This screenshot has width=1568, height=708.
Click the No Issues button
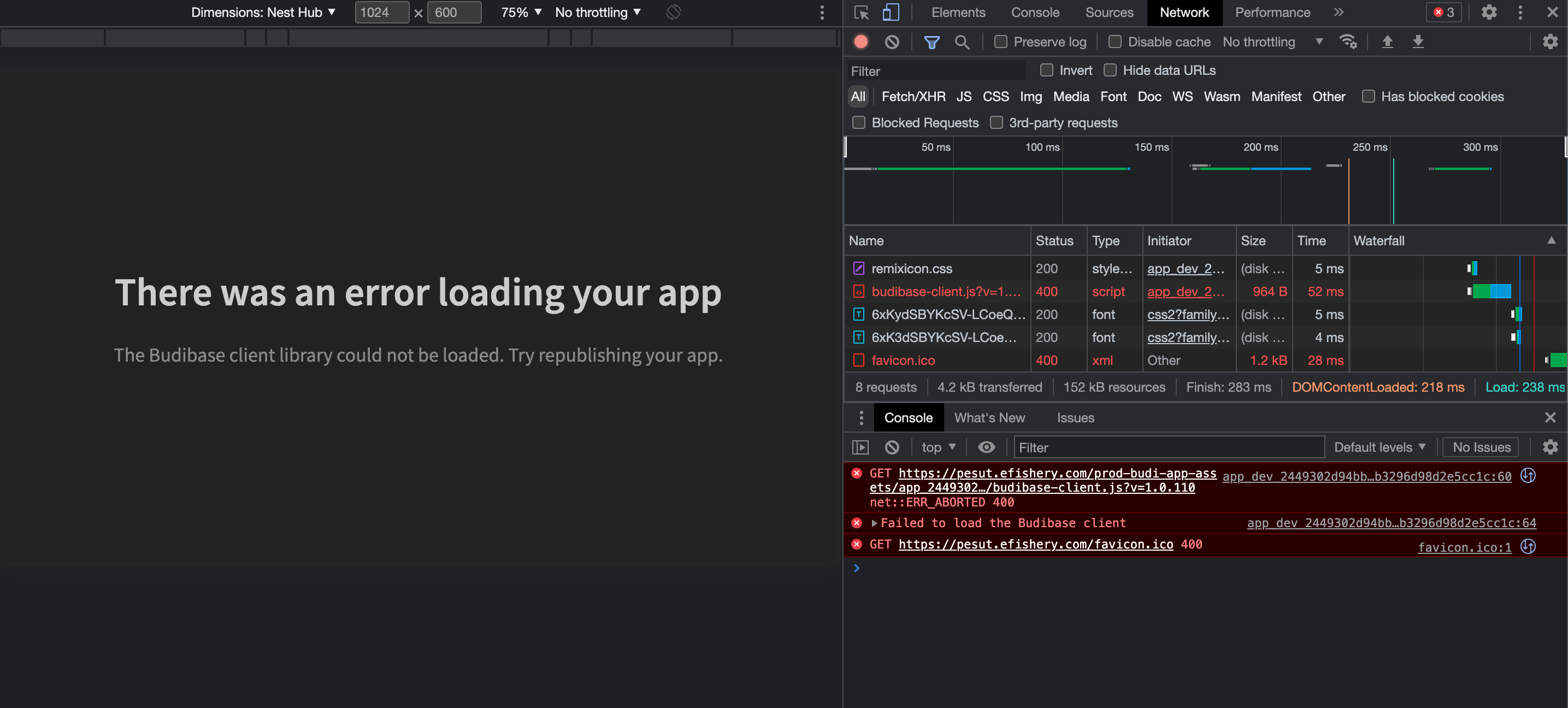[1481, 447]
